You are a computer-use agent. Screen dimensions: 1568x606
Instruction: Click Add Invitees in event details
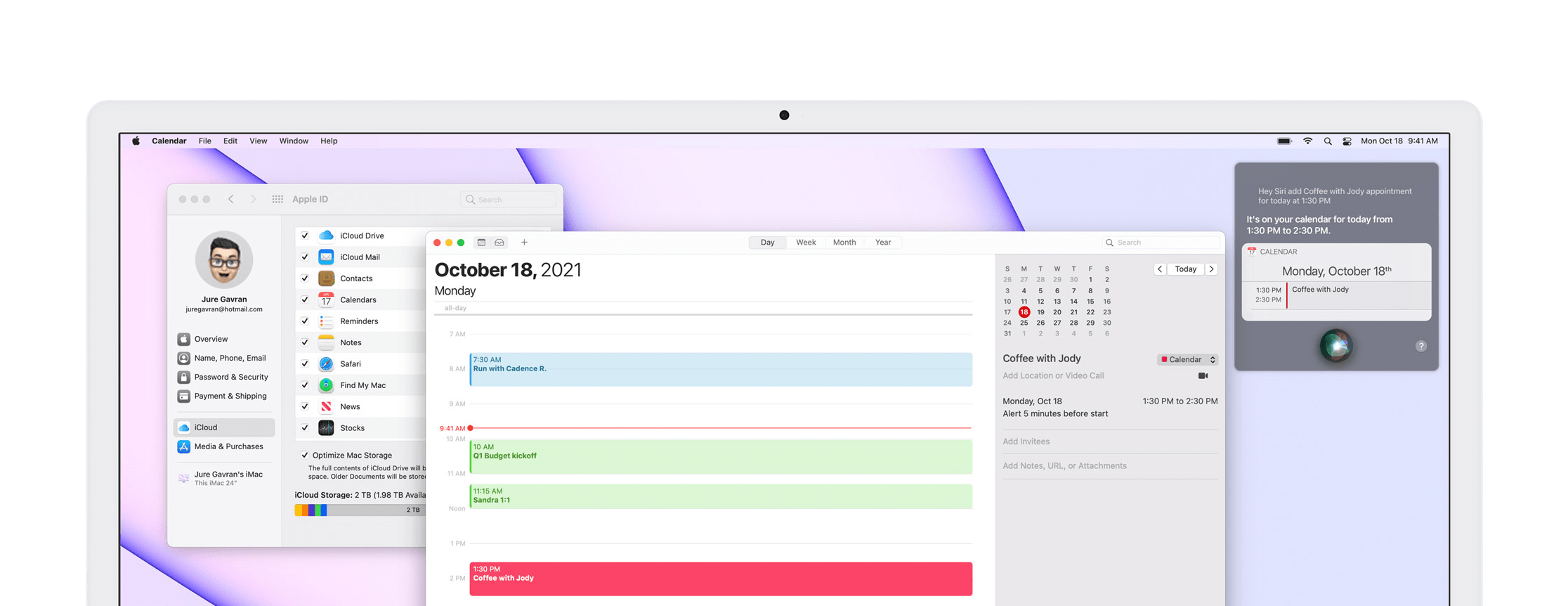tap(1026, 441)
